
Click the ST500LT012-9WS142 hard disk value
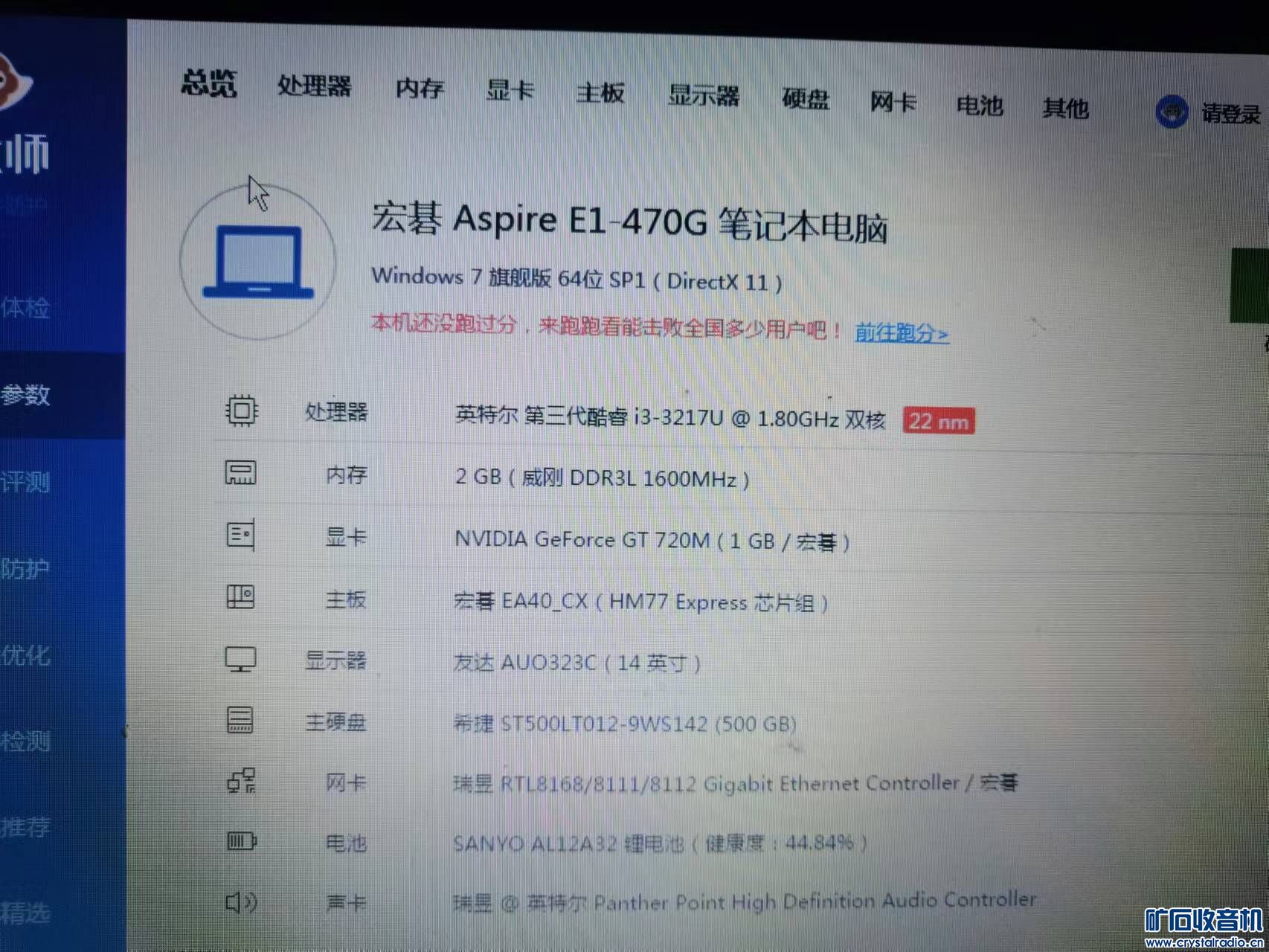tap(625, 723)
